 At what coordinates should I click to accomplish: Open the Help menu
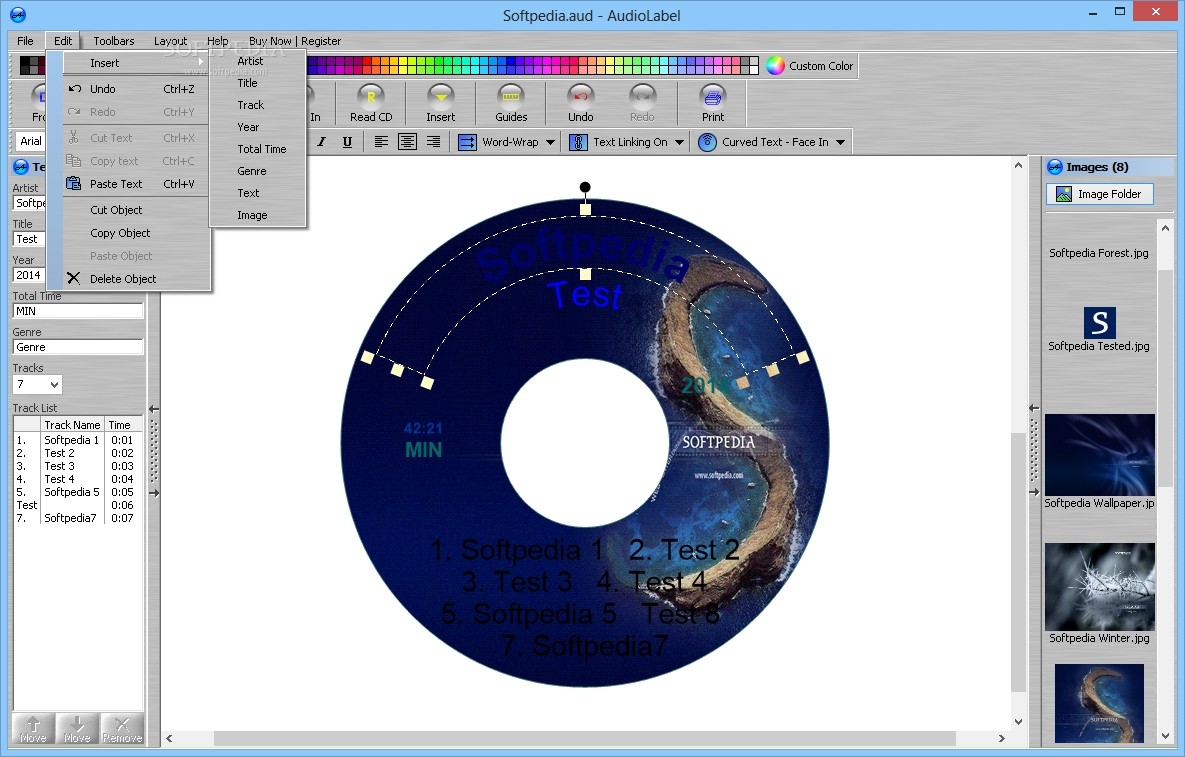pos(218,41)
